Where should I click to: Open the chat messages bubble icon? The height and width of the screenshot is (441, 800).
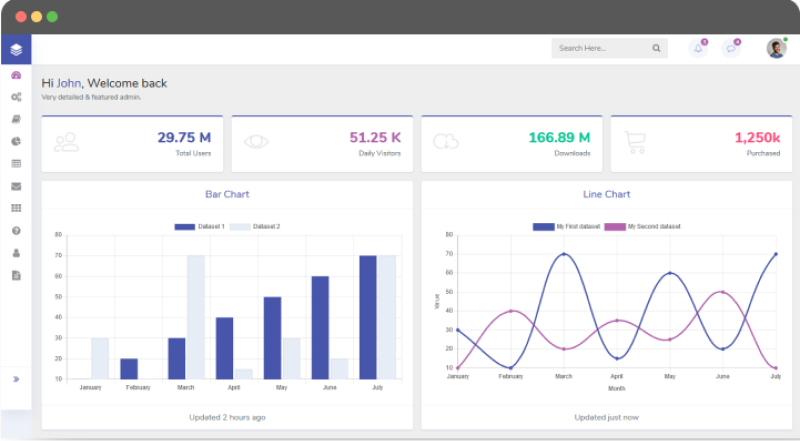[x=731, y=48]
